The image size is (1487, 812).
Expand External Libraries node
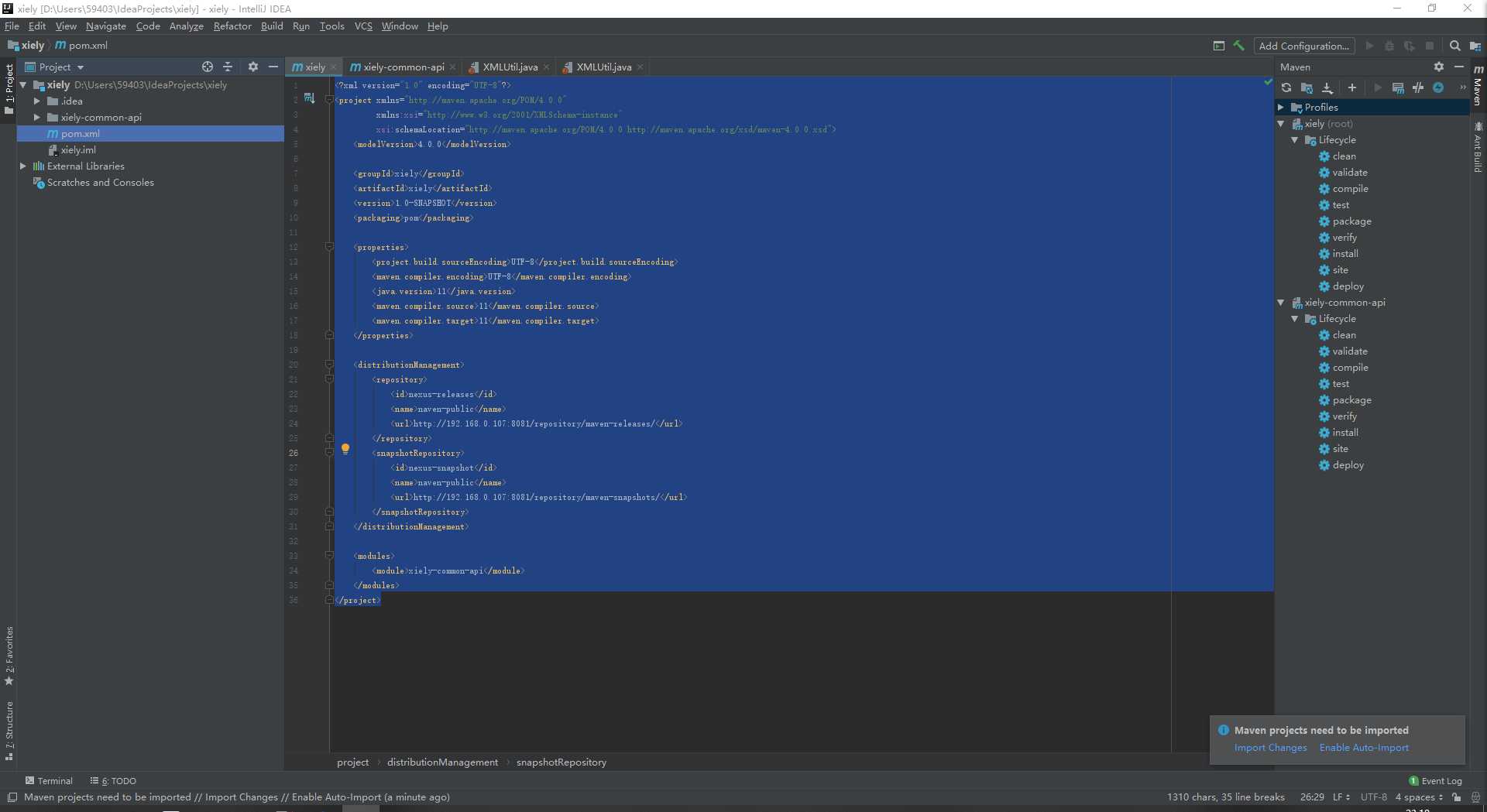(23, 166)
